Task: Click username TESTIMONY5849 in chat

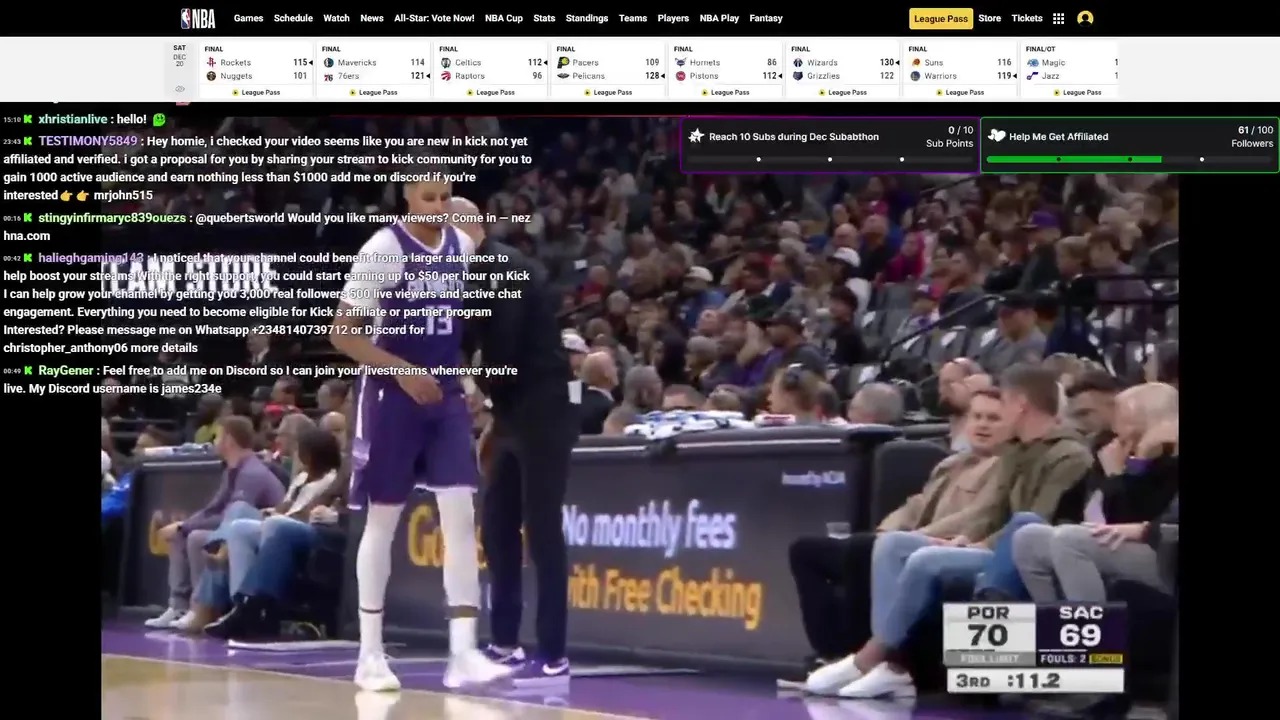Action: tap(88, 141)
